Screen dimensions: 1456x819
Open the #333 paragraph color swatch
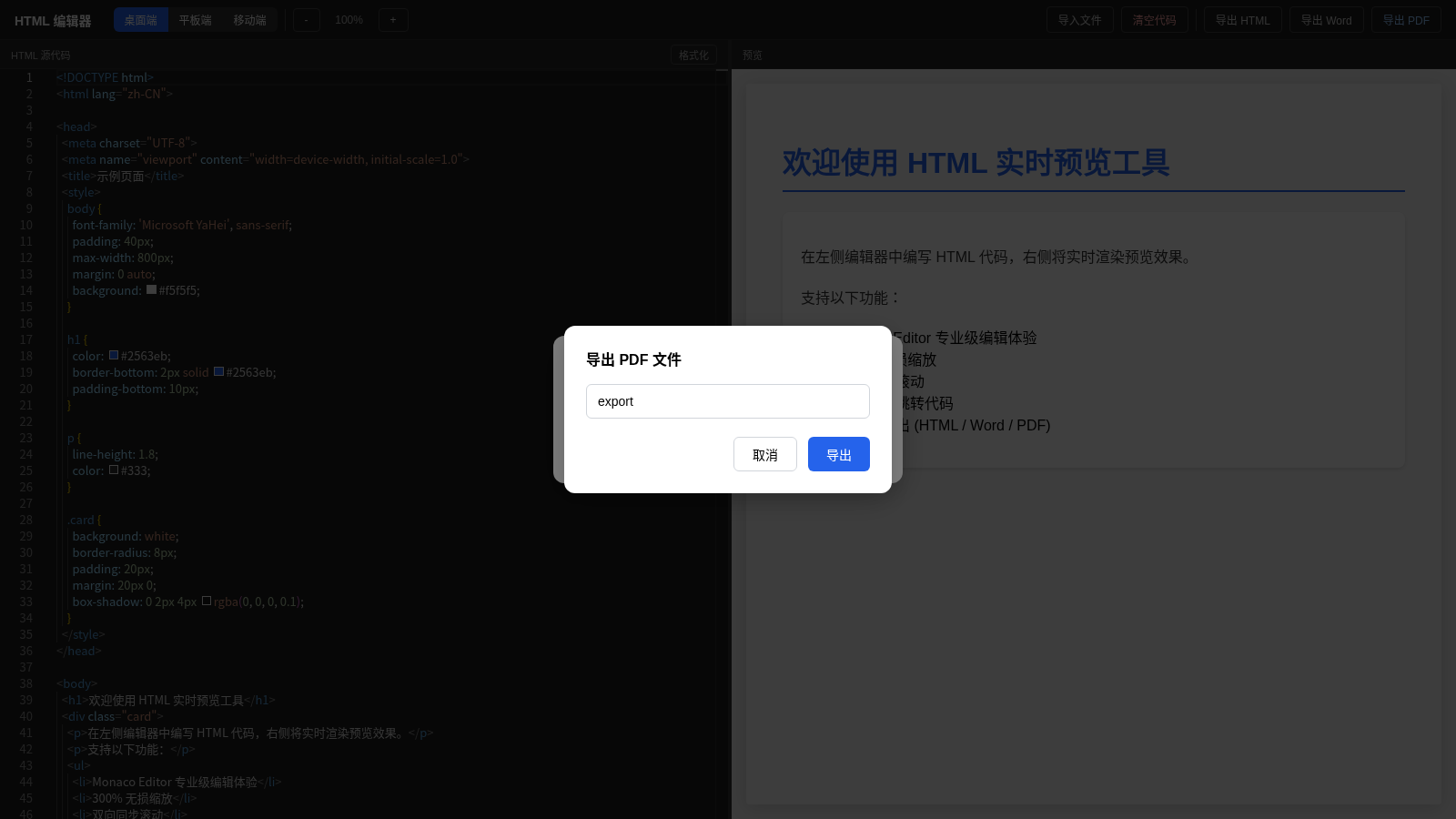coord(114,470)
